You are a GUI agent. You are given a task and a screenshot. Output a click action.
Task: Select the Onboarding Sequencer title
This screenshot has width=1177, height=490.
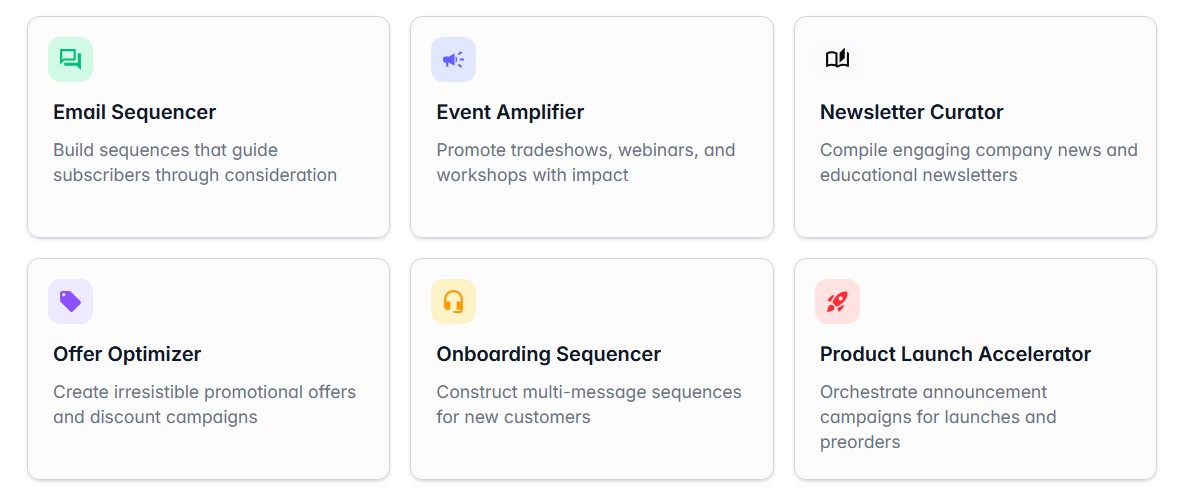coord(548,354)
